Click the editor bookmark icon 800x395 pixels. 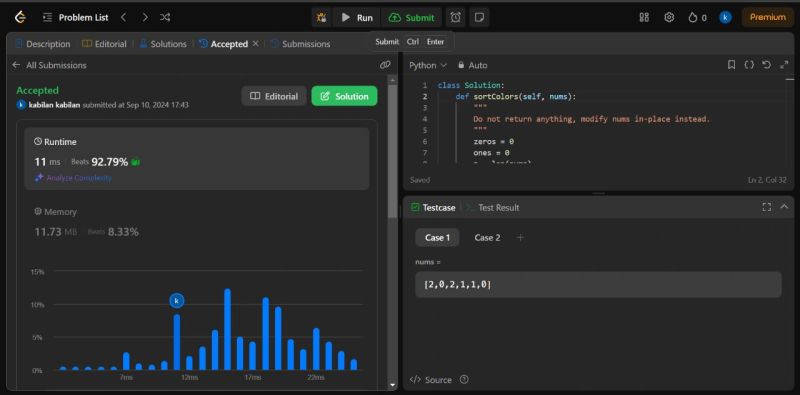point(731,65)
